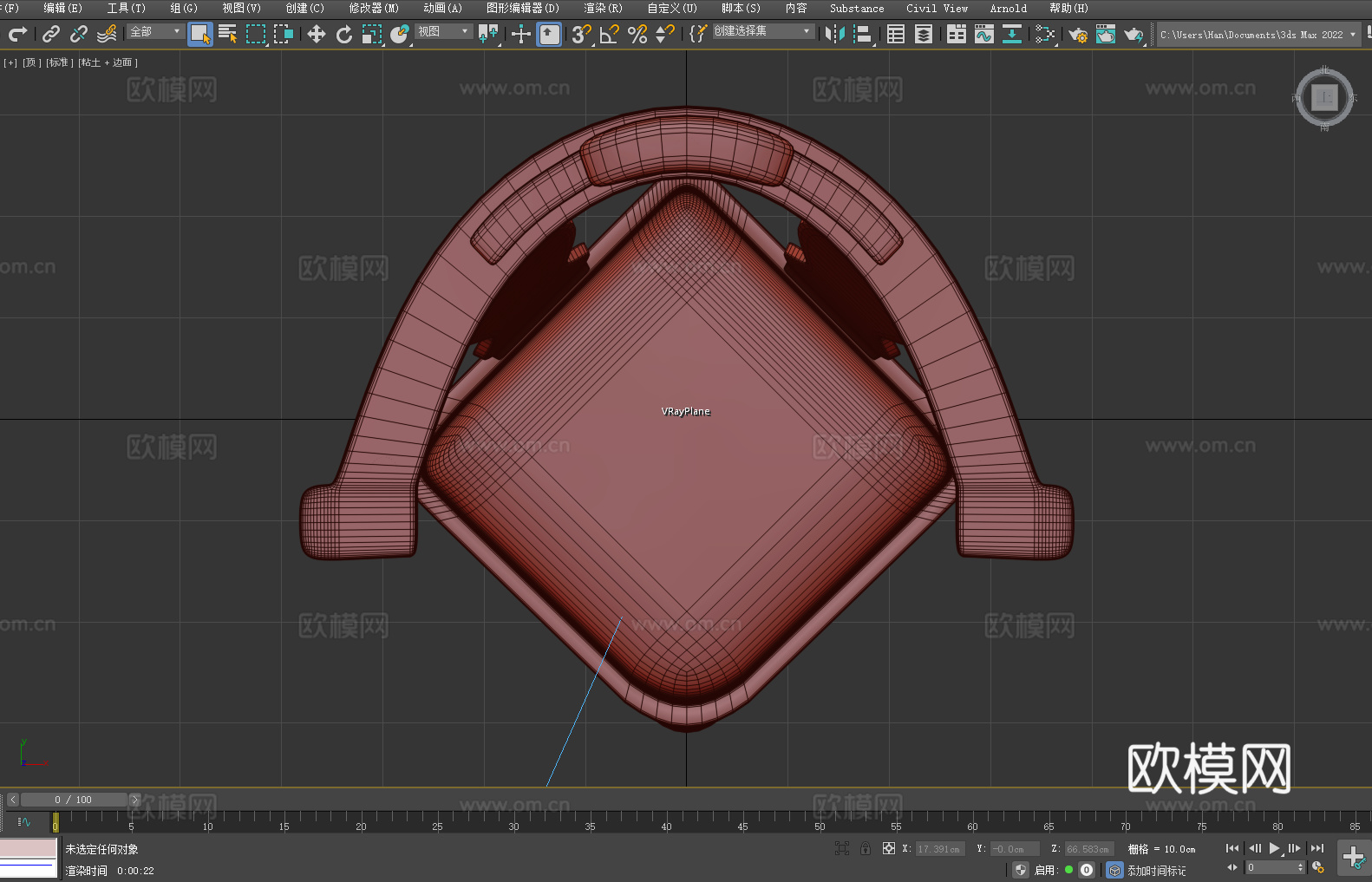The height and width of the screenshot is (882, 1372).
Task: Click the Select and Place tool
Action: [400, 34]
